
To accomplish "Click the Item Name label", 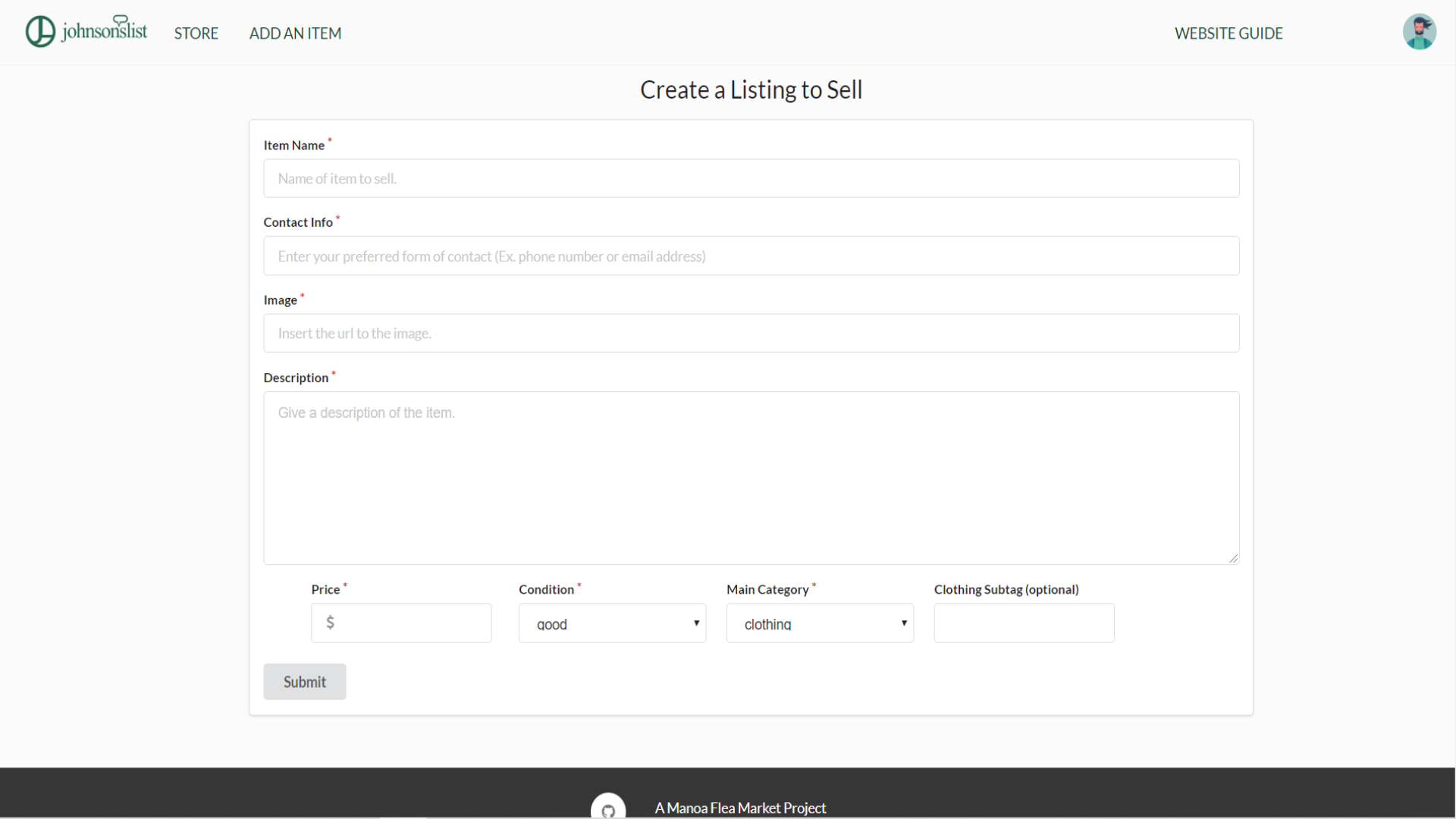I will (294, 146).
